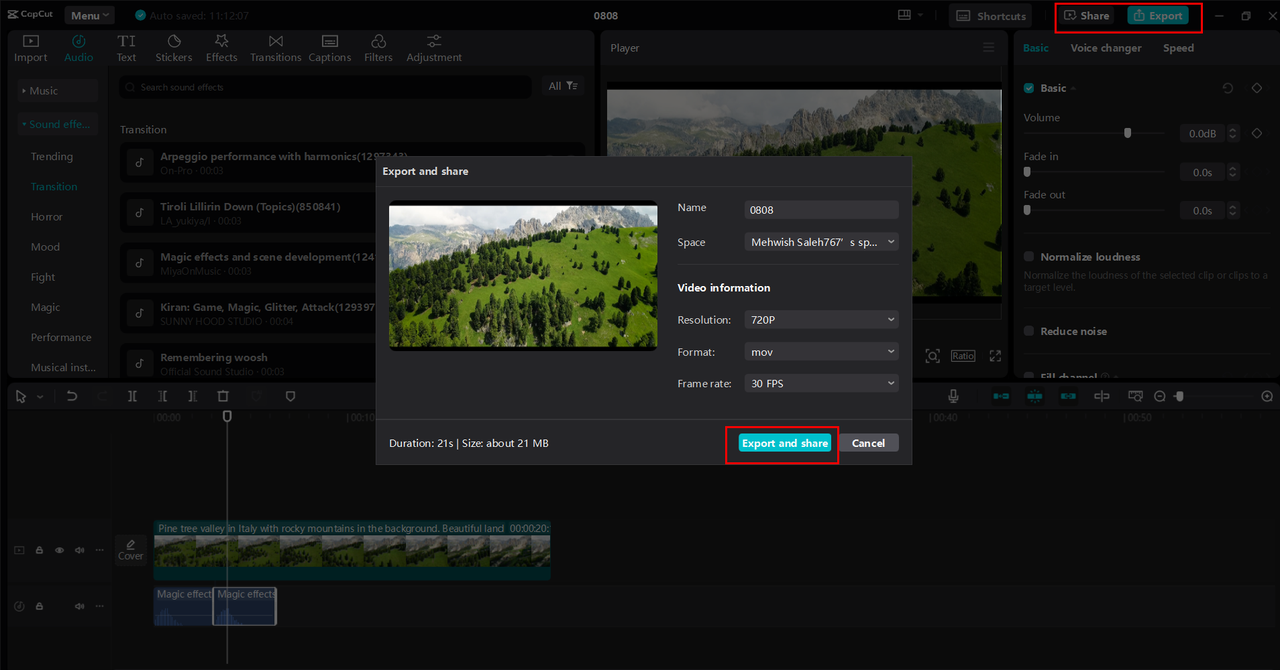Screen dimensions: 1280x670
Task: Click the Volume slider handle
Action: [1128, 133]
